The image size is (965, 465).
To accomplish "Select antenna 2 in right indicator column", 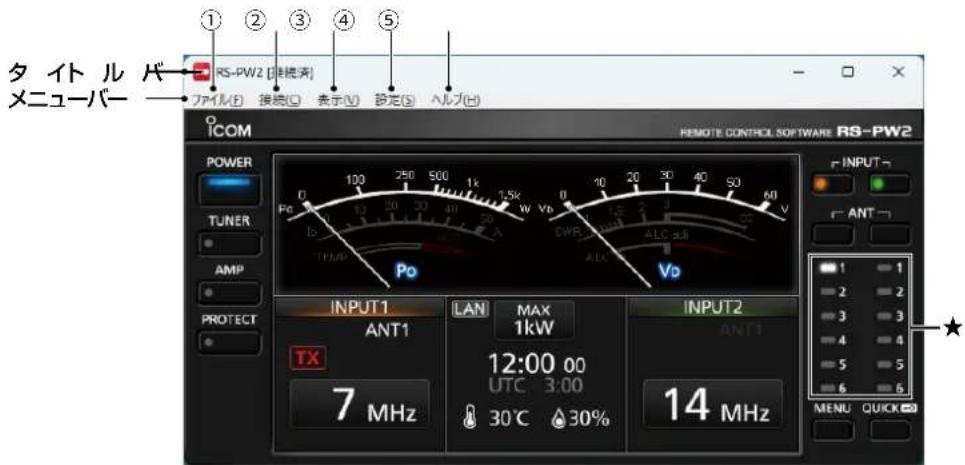I will tap(888, 291).
